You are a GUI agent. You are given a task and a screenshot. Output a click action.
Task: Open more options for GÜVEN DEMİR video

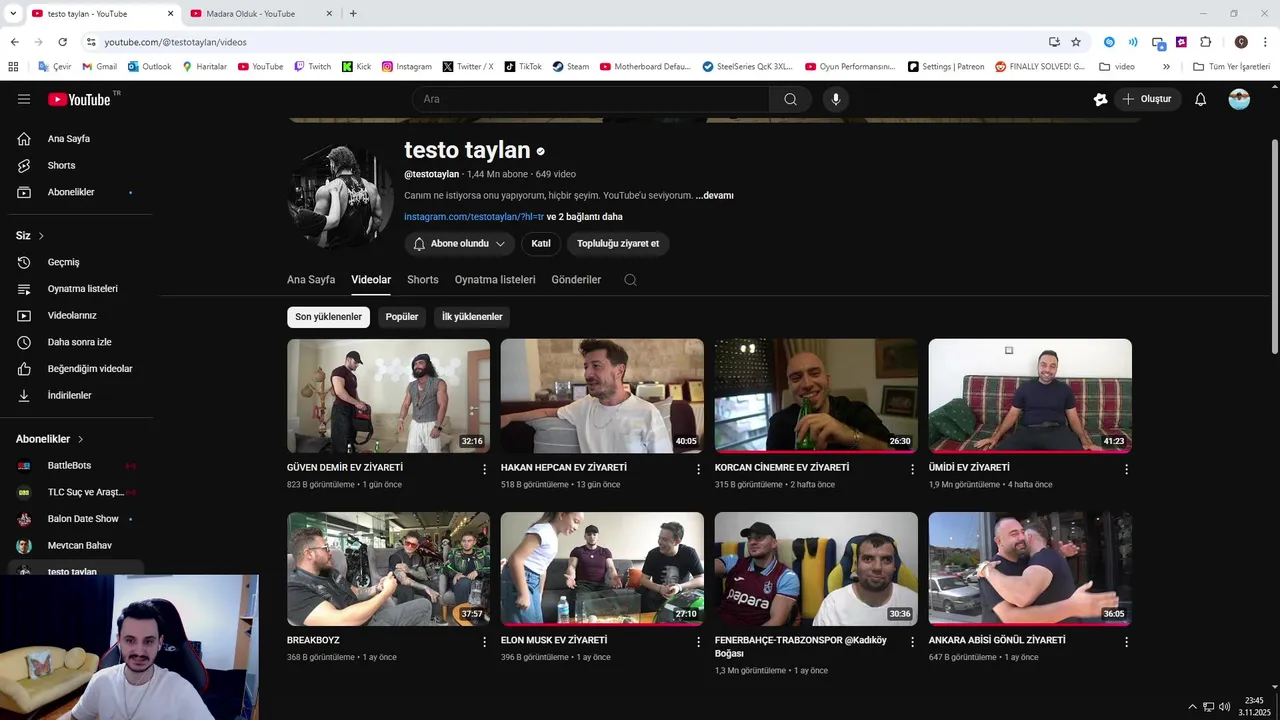click(485, 469)
